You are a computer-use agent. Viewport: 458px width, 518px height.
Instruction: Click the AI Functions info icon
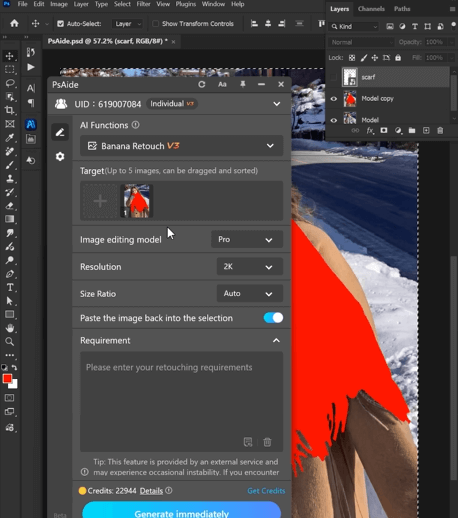pyautogui.click(x=135, y=125)
